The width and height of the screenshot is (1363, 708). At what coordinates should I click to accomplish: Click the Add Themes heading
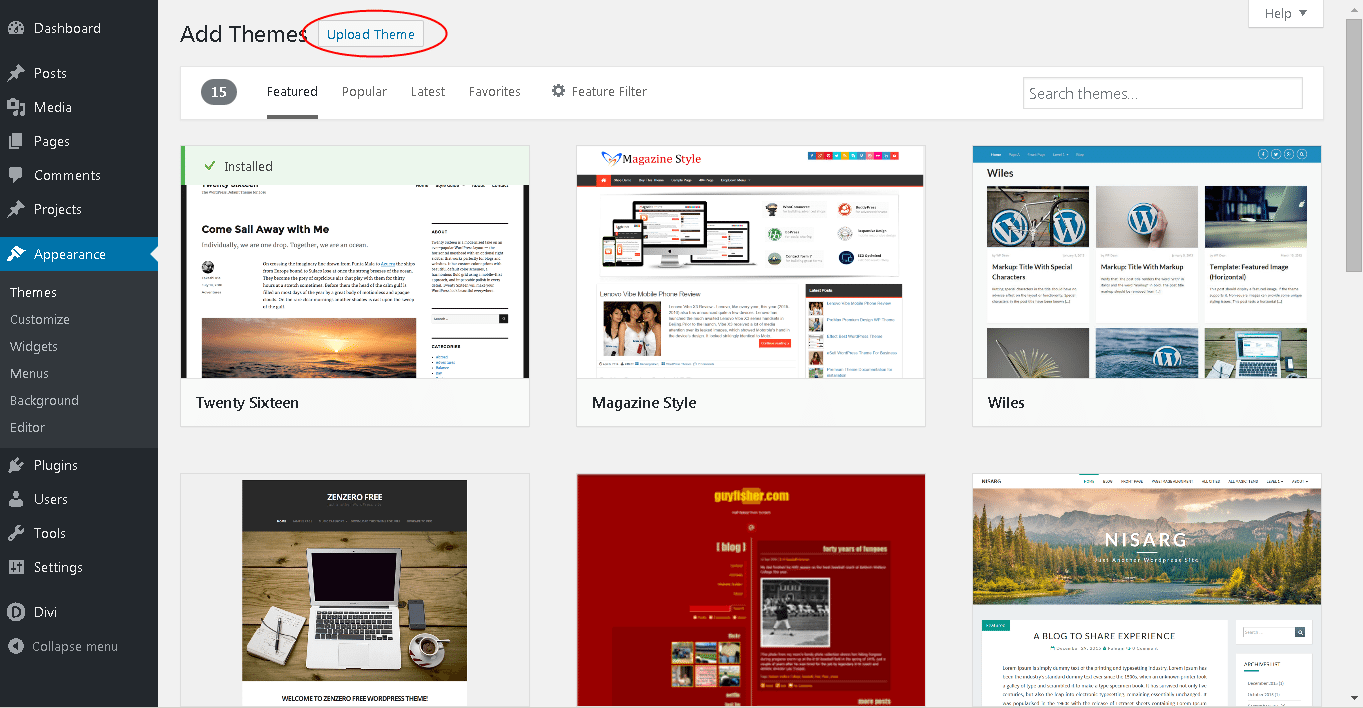point(243,34)
